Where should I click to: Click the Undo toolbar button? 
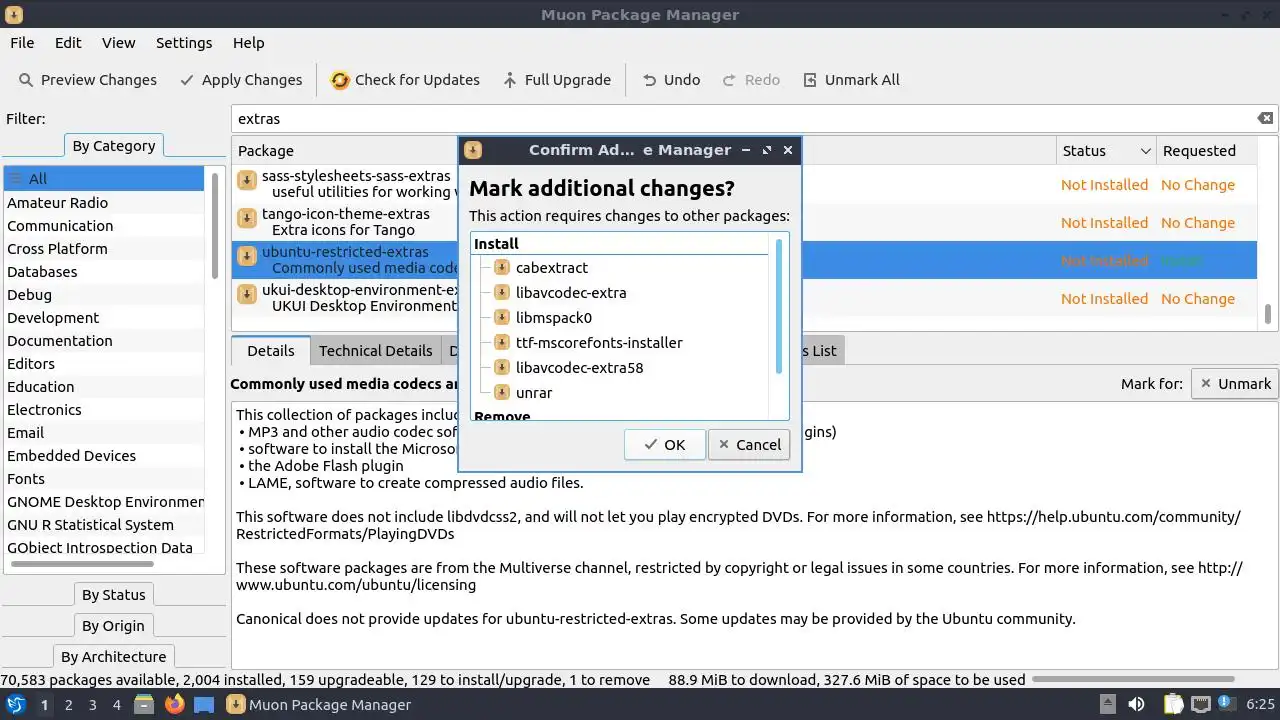[671, 80]
